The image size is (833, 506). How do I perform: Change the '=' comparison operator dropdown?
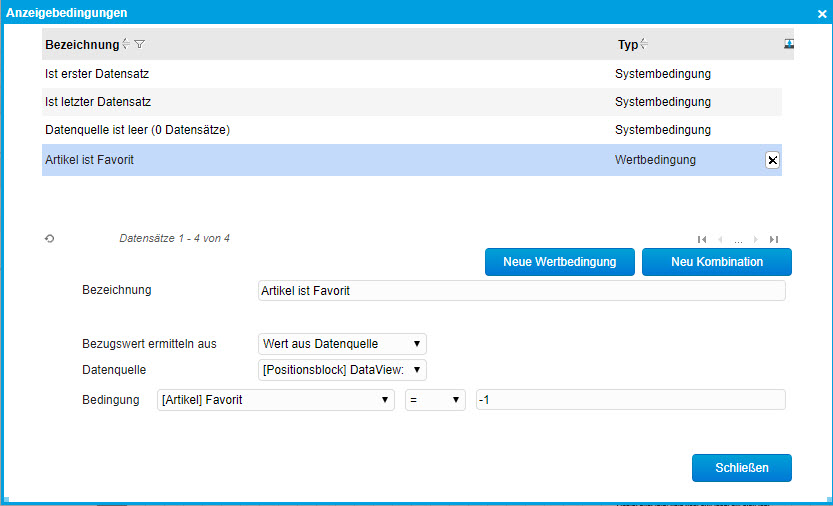point(435,399)
